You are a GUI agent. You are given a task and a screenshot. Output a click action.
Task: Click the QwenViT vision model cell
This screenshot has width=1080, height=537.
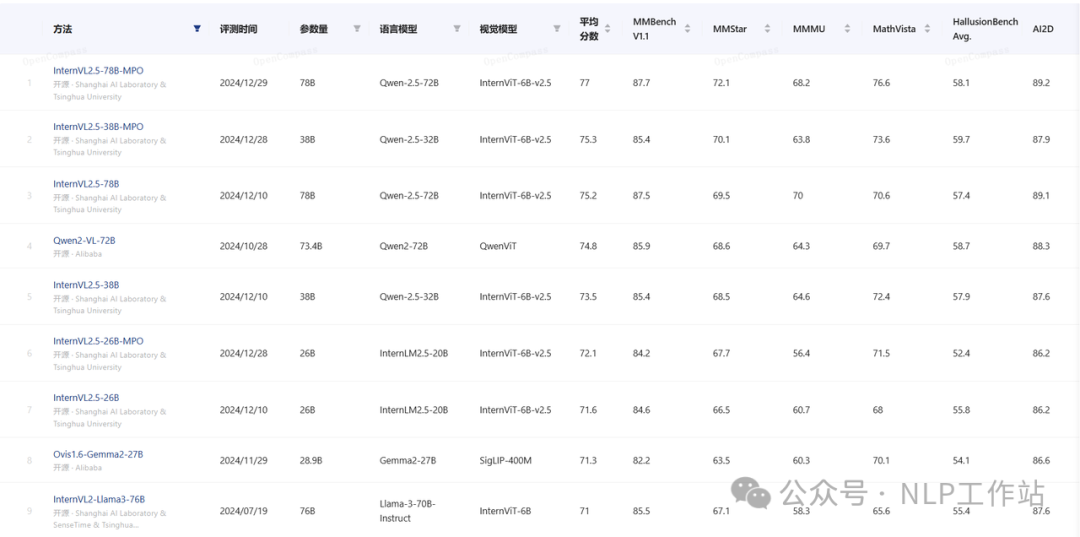coord(498,246)
